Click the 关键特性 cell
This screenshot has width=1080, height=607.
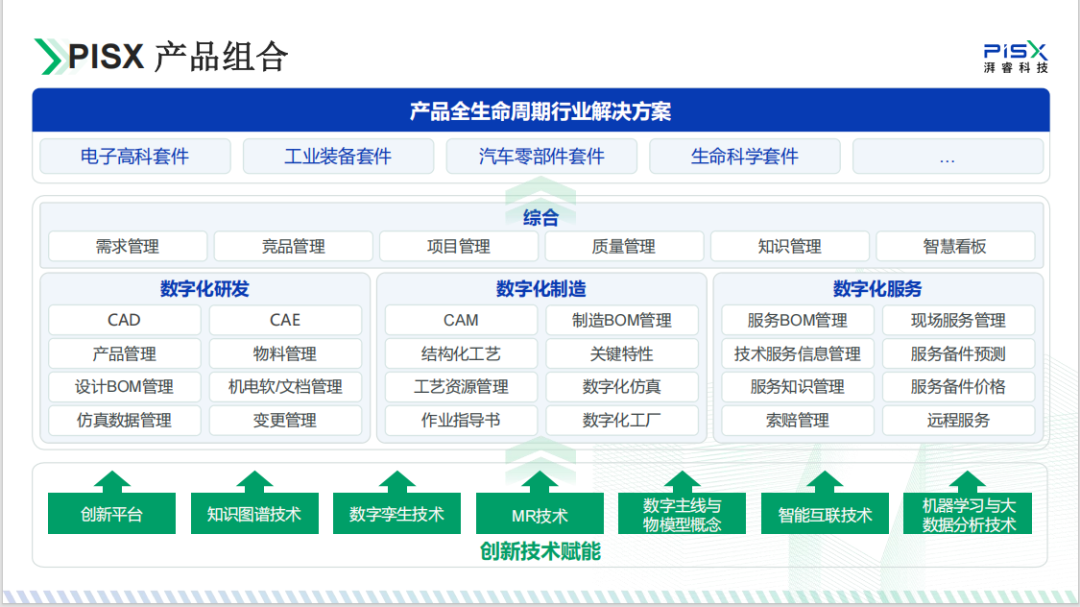622,353
